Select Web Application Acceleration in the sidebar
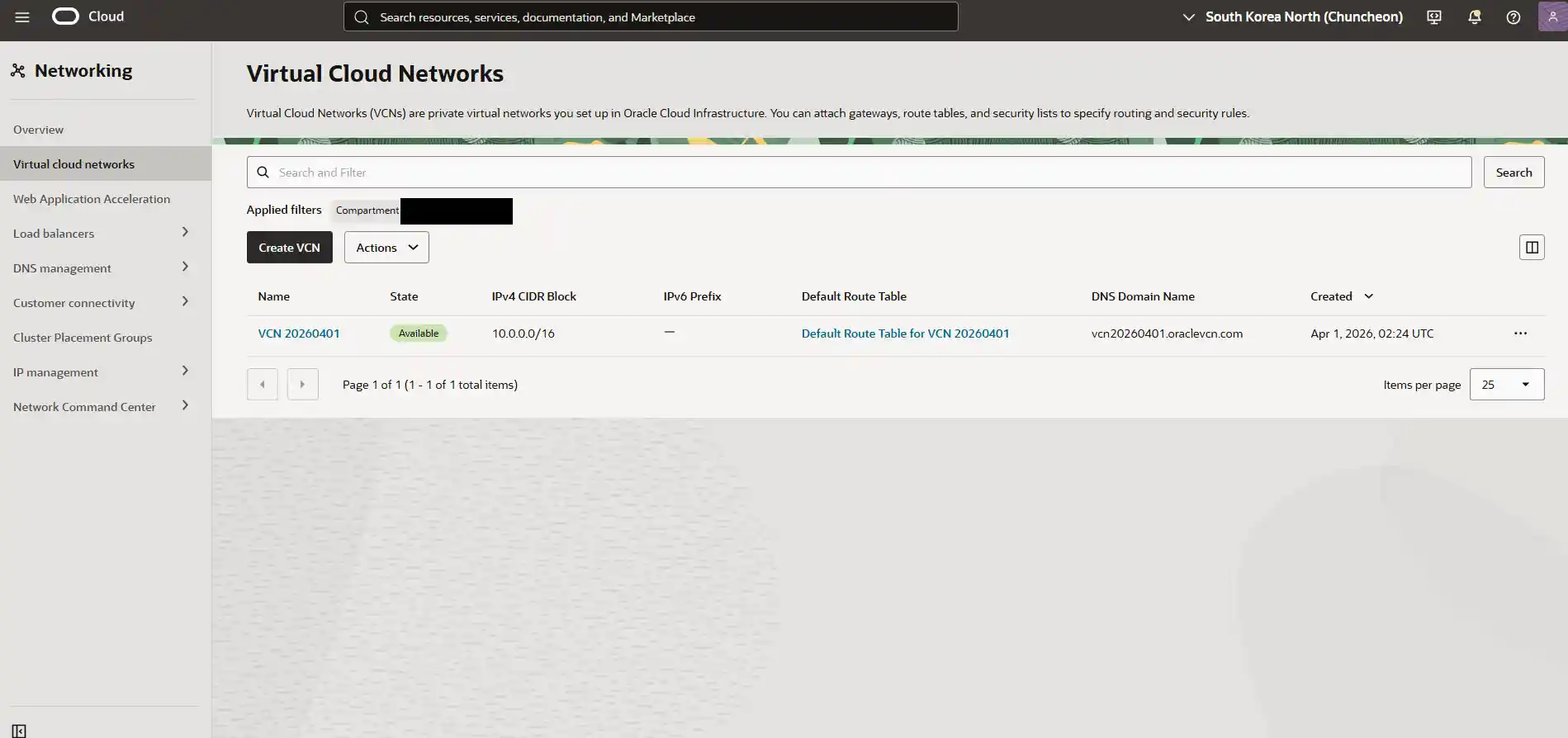This screenshot has height=738, width=1568. 92,199
